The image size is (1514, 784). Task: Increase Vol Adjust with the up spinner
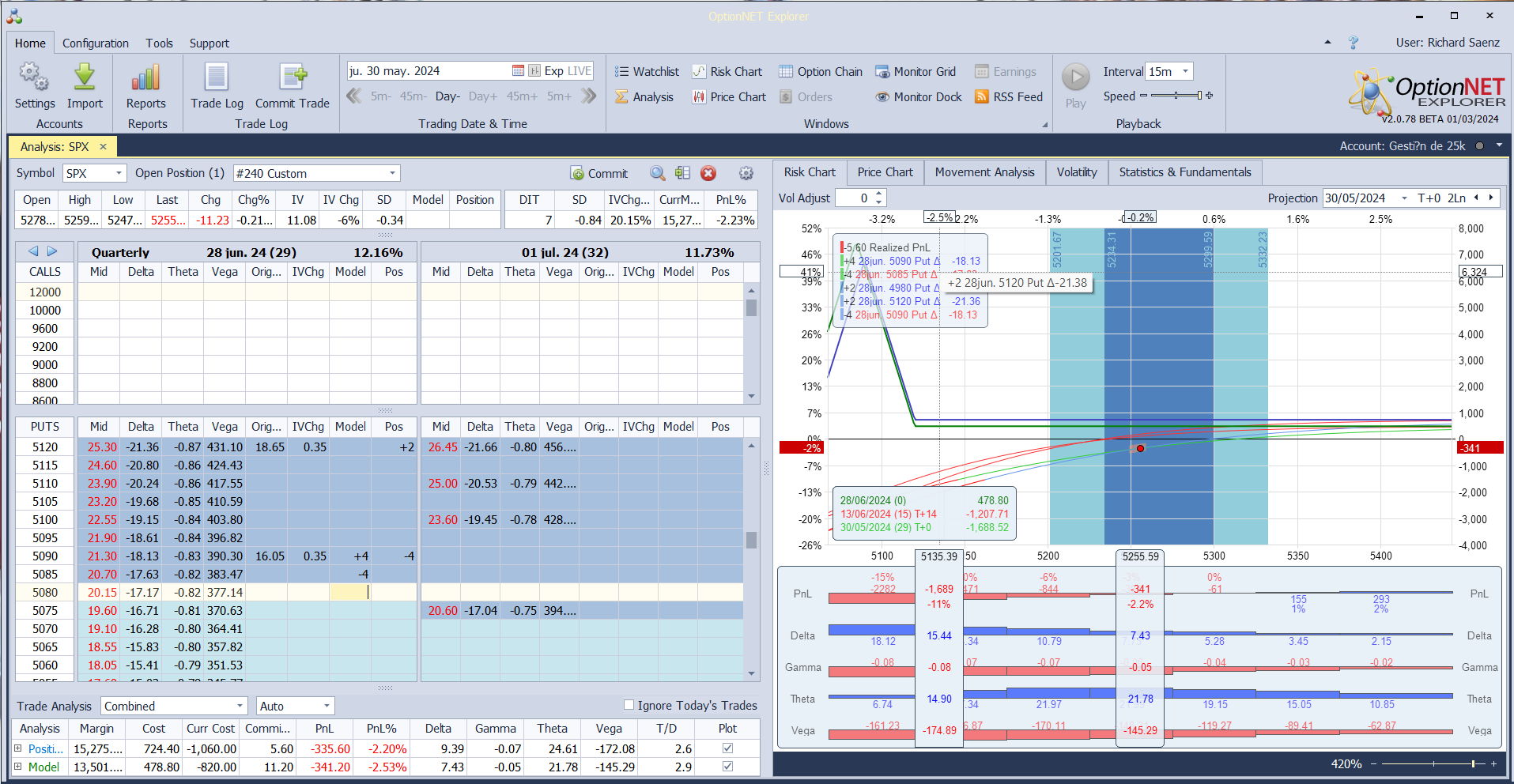pyautogui.click(x=879, y=194)
